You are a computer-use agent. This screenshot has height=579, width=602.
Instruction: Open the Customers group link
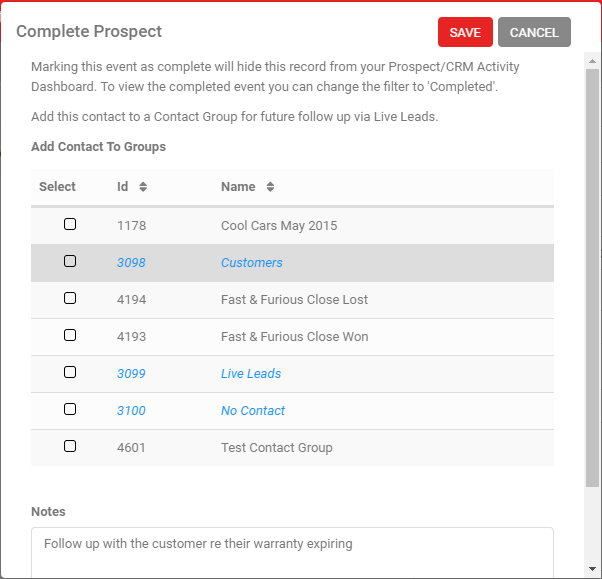pyautogui.click(x=252, y=263)
